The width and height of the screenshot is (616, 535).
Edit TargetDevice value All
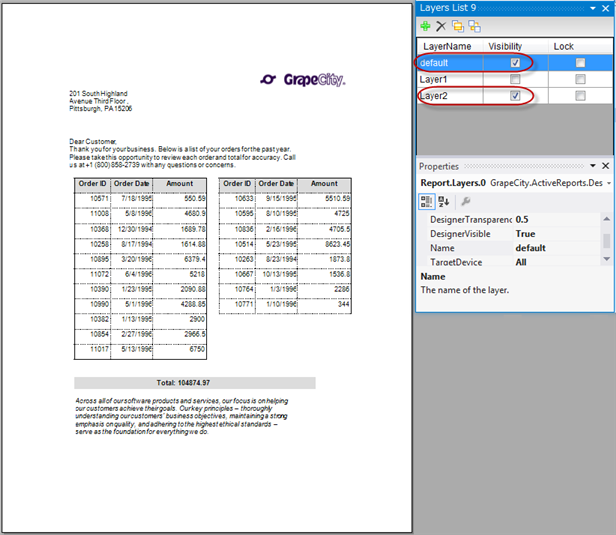coord(557,262)
